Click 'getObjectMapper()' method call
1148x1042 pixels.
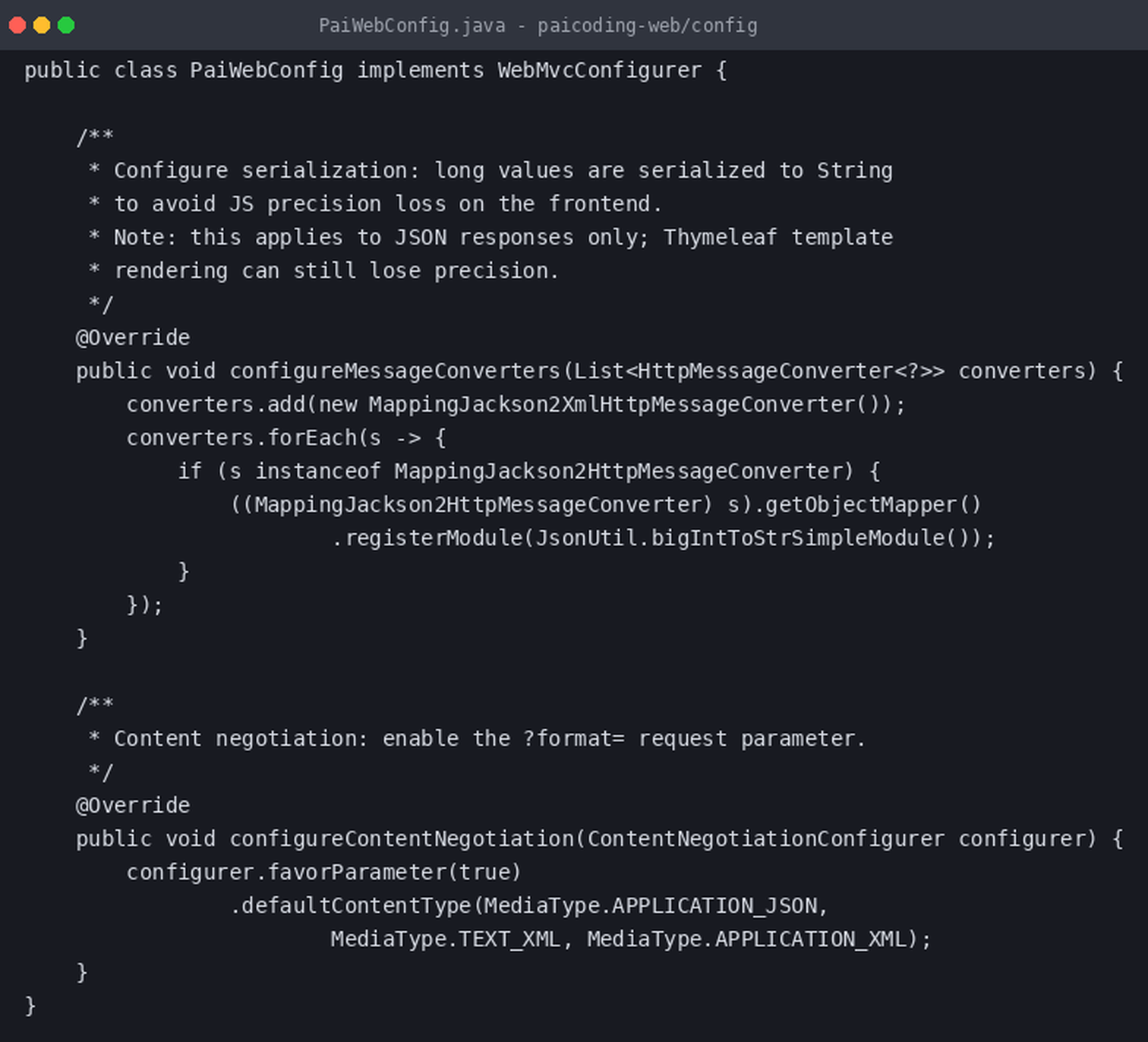(873, 505)
